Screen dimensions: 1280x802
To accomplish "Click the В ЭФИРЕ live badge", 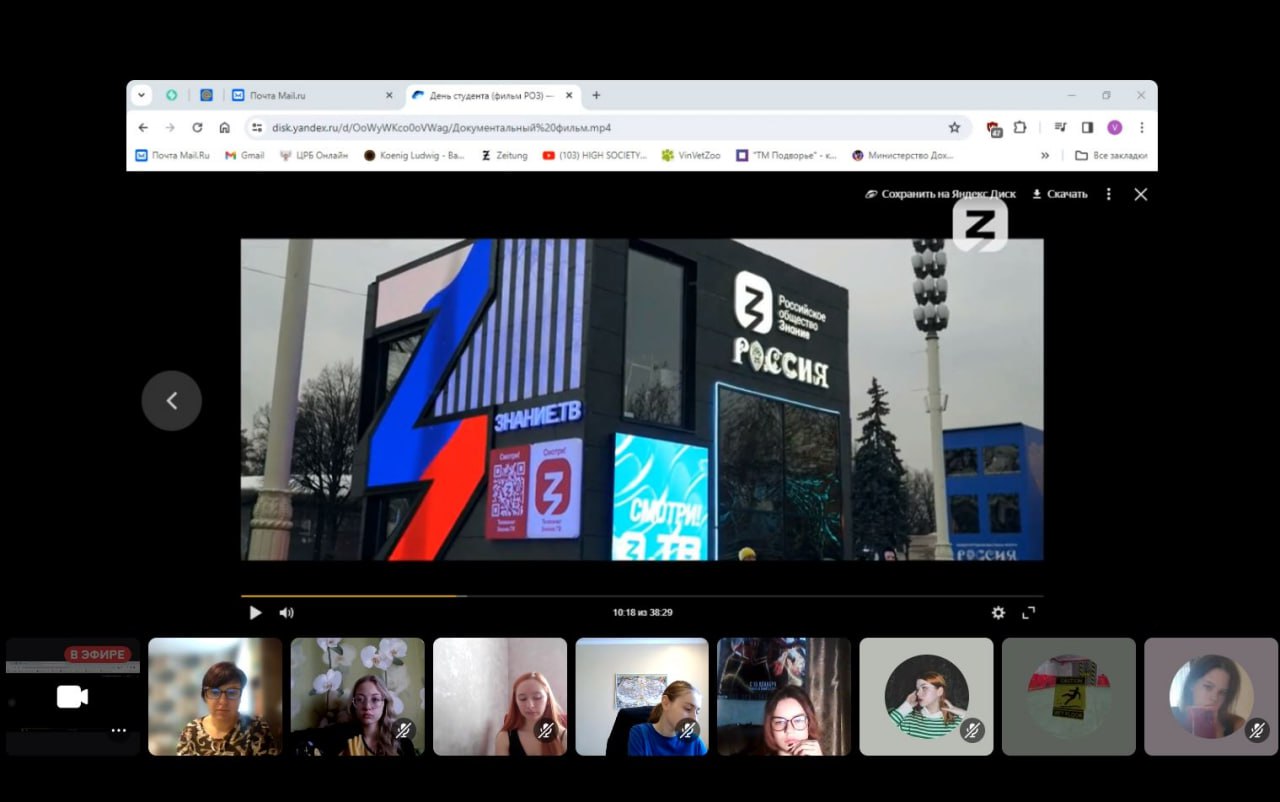I will [x=98, y=655].
